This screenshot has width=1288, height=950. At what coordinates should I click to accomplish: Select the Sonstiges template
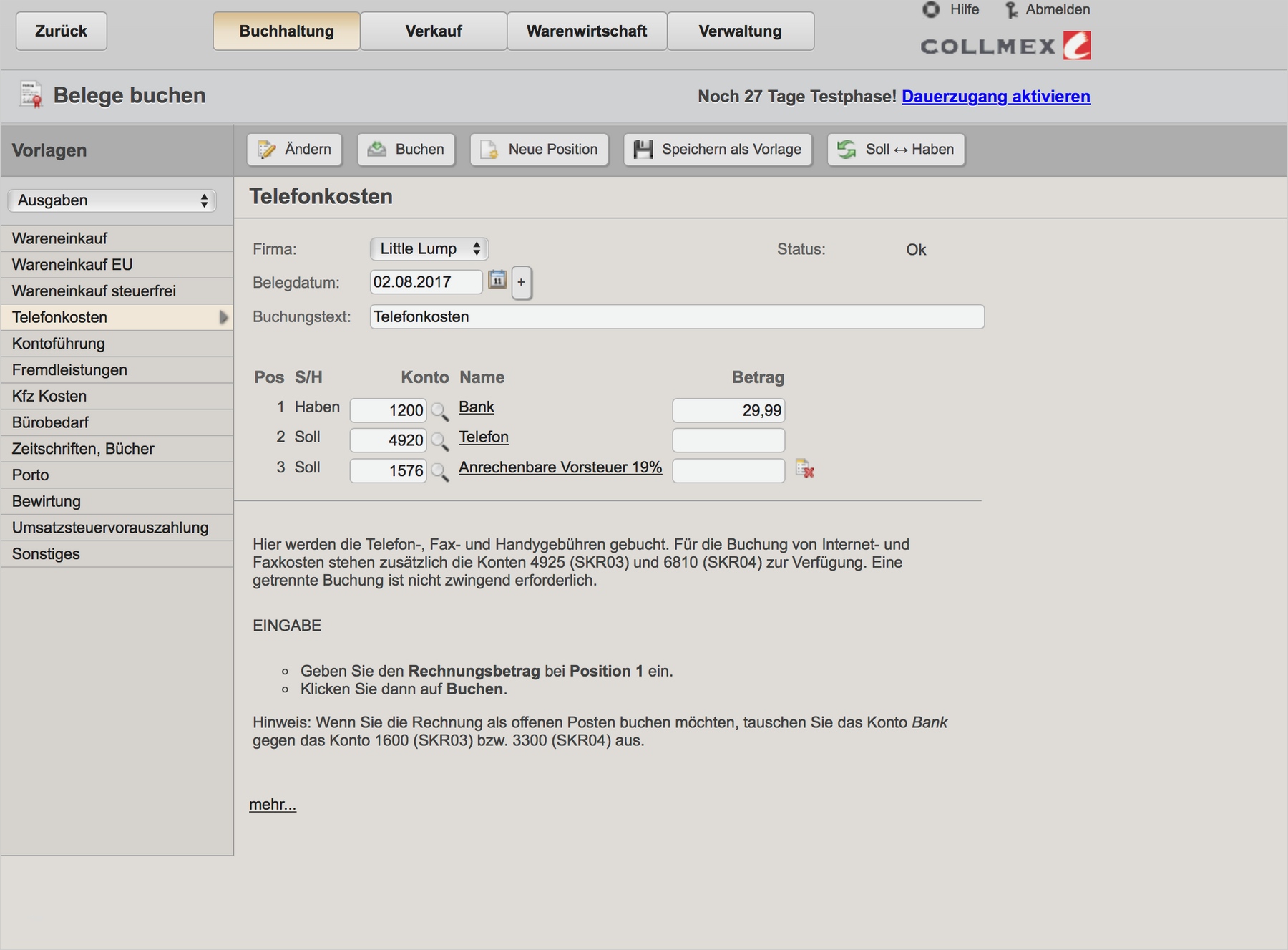[117, 554]
